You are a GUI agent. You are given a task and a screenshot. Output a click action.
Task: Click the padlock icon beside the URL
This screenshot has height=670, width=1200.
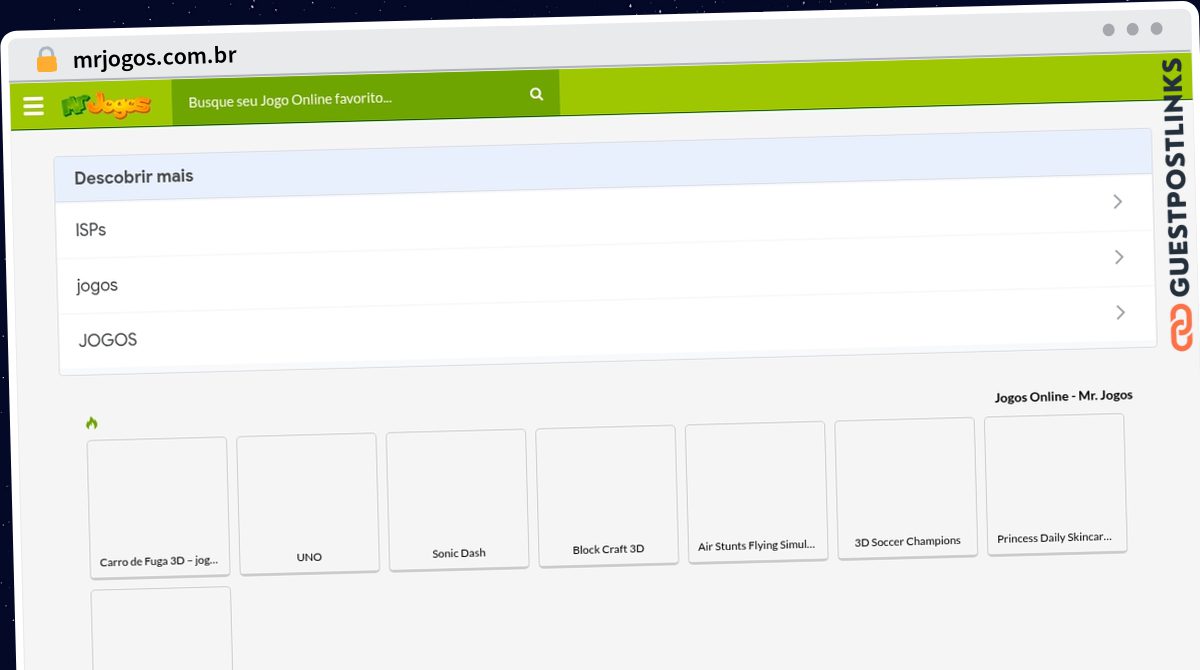point(46,59)
